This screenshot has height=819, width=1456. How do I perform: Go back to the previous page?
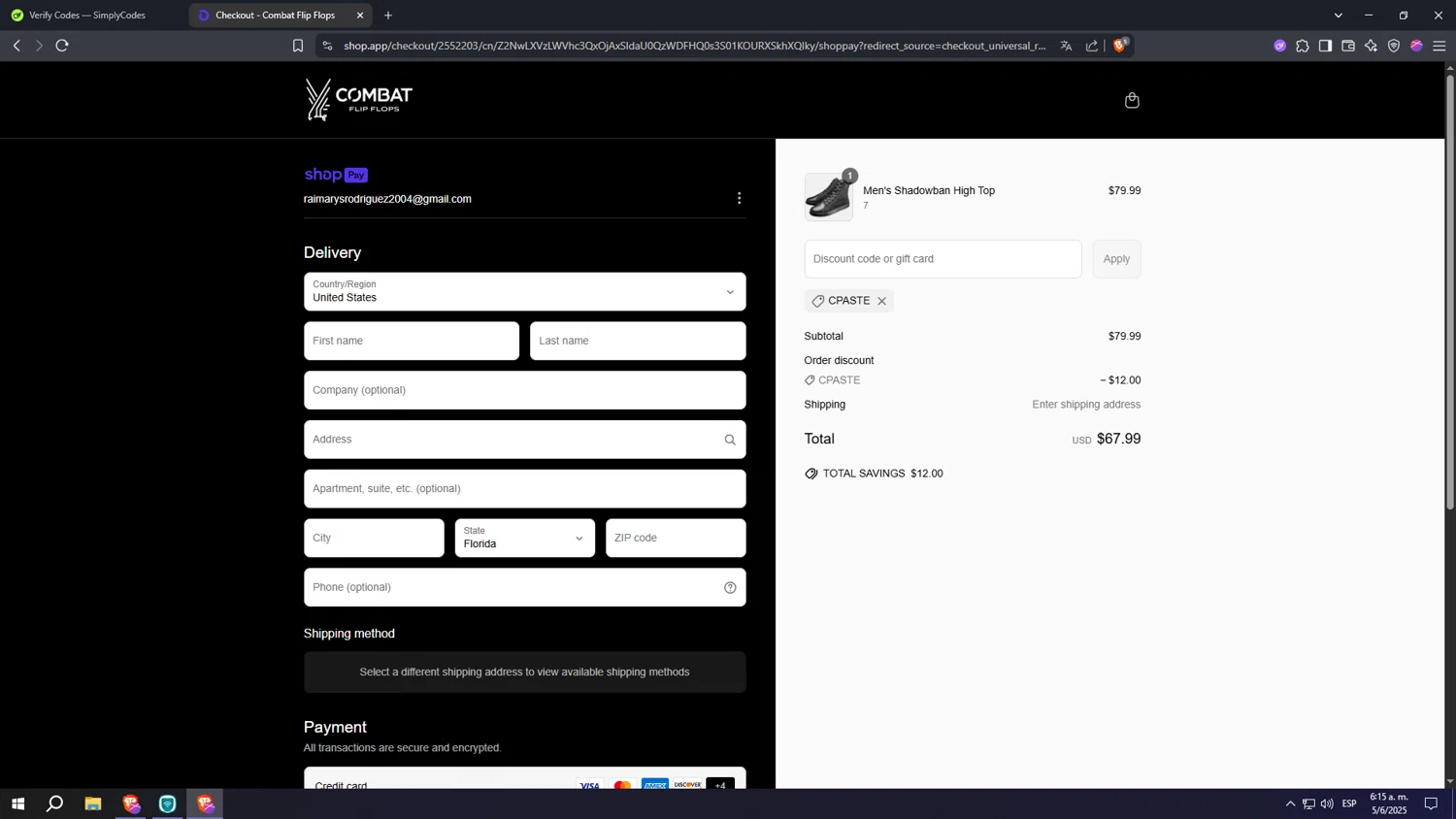point(17,46)
